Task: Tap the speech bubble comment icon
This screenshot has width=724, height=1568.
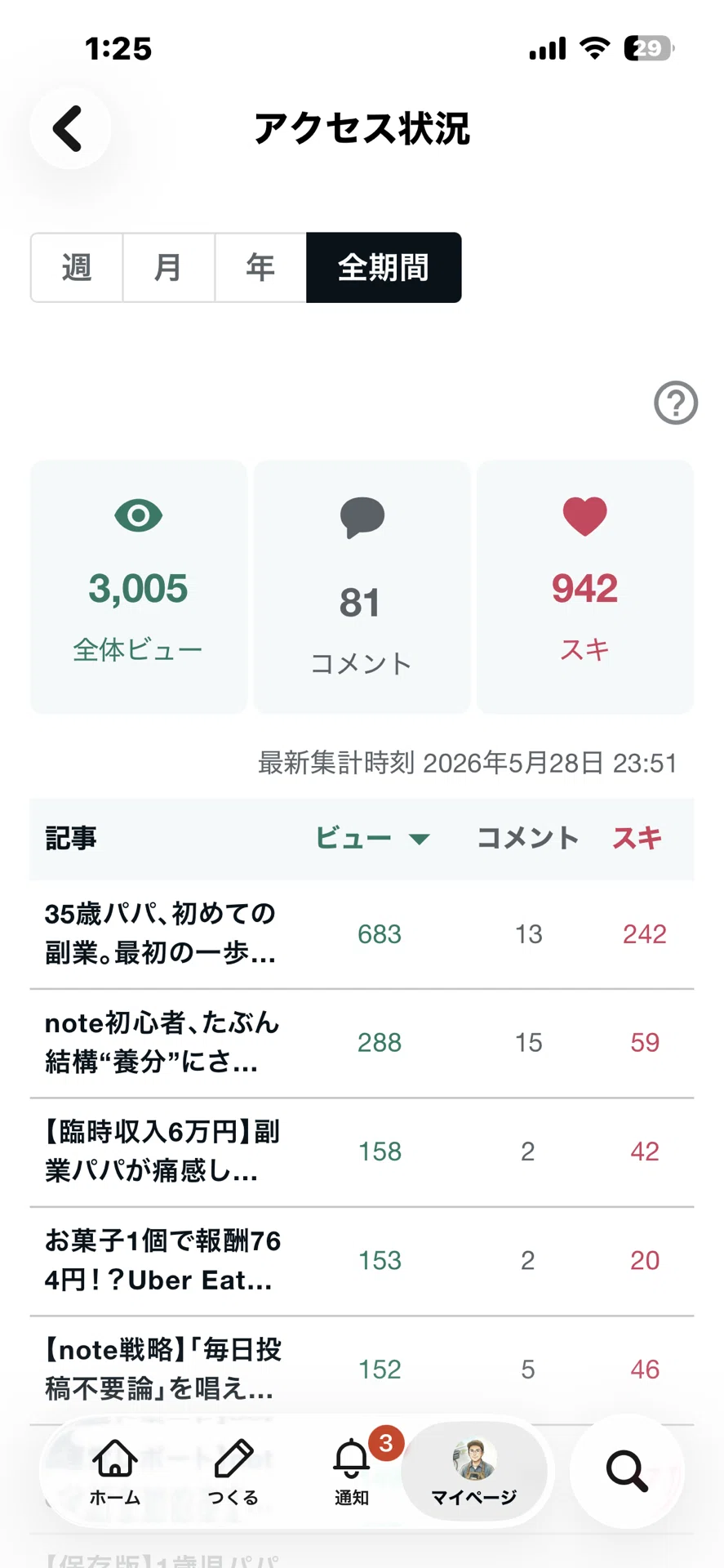Action: 362,518
